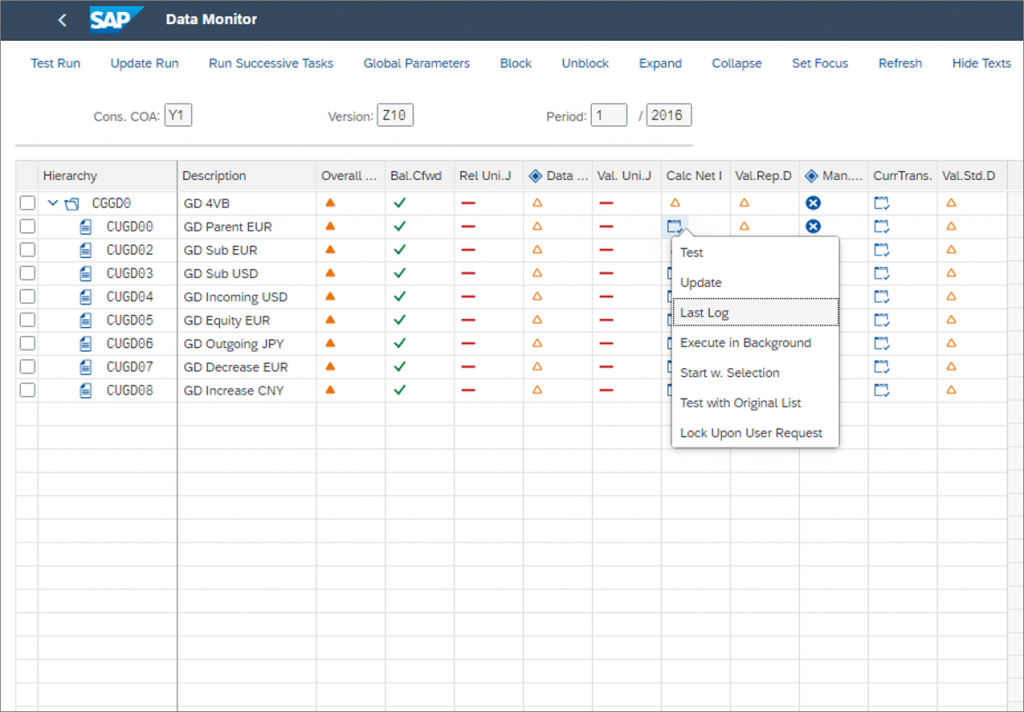Screen dimensions: 1024x712
Task: Click Bal.Cfwd green check for CGGD0
Action: coord(400,203)
